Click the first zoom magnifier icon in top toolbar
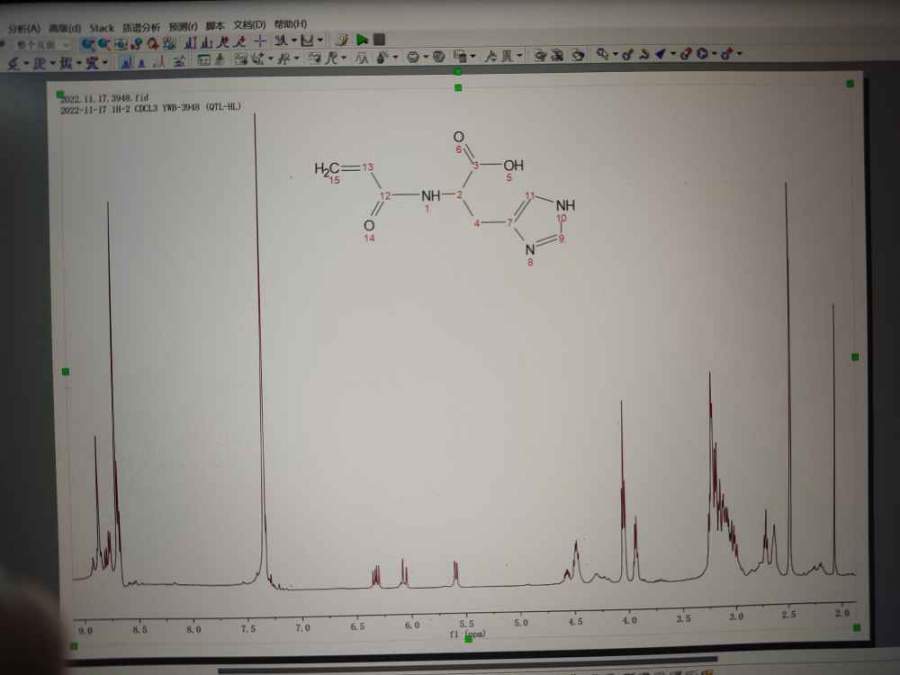Viewport: 900px width, 675px height. pos(88,43)
